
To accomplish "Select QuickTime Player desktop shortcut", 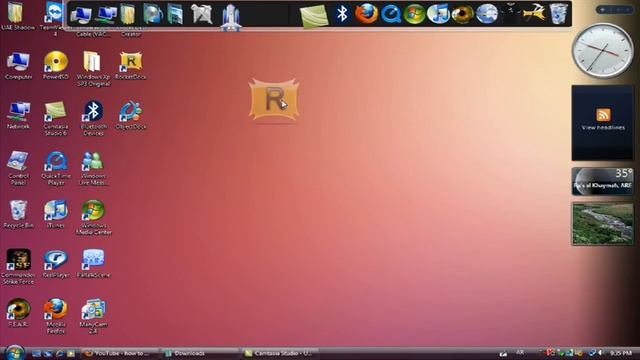I will [x=56, y=168].
